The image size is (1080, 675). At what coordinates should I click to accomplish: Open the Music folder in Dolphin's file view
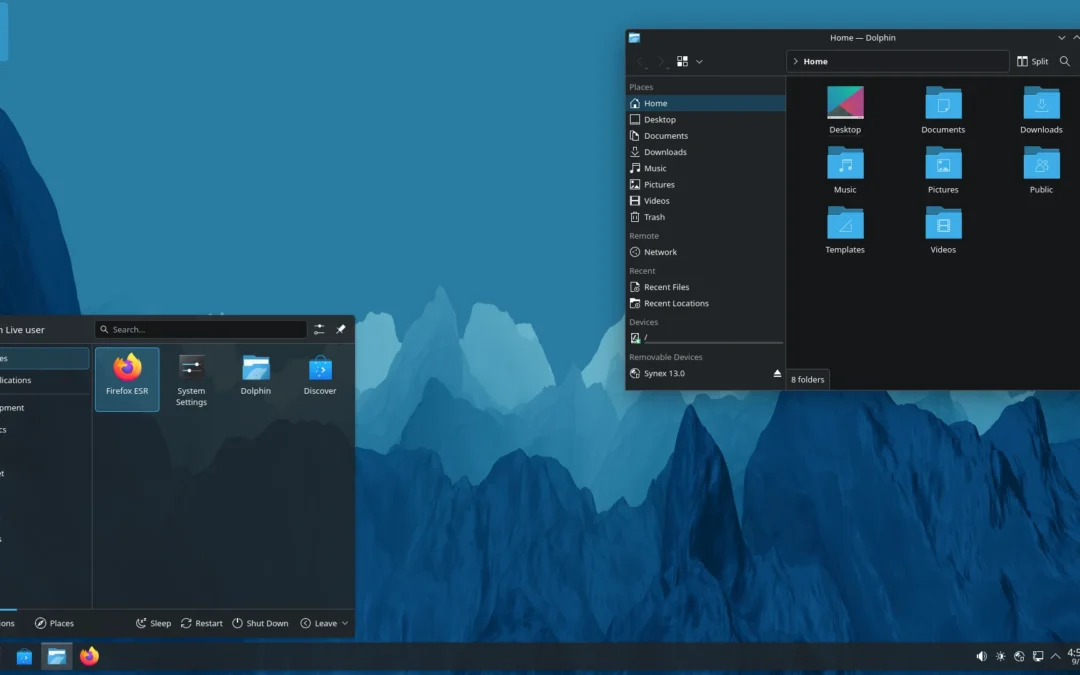tap(845, 170)
